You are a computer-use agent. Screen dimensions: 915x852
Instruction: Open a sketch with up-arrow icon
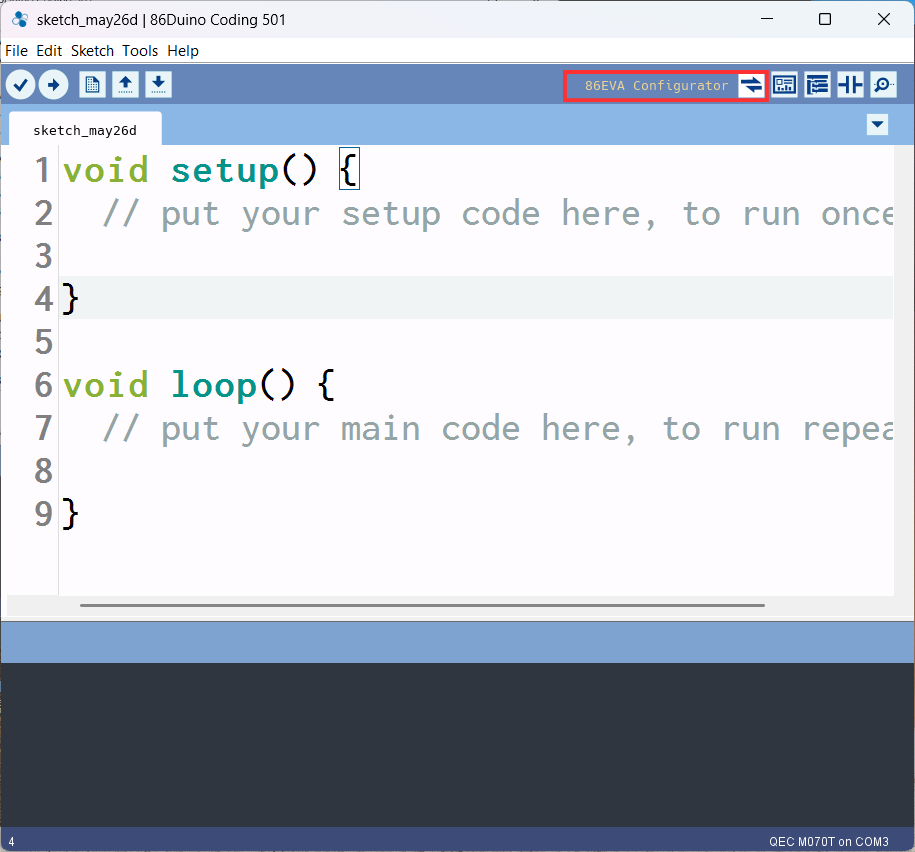(x=125, y=85)
